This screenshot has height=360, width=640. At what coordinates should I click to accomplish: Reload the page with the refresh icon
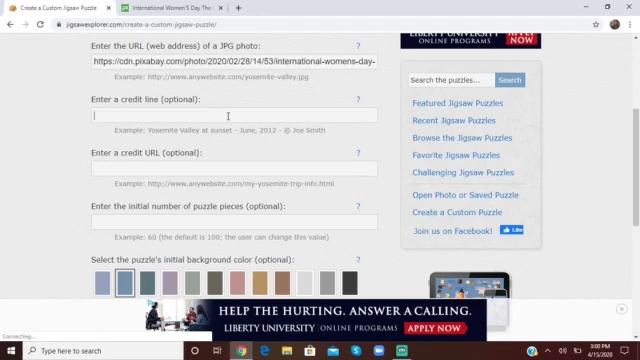pos(40,24)
